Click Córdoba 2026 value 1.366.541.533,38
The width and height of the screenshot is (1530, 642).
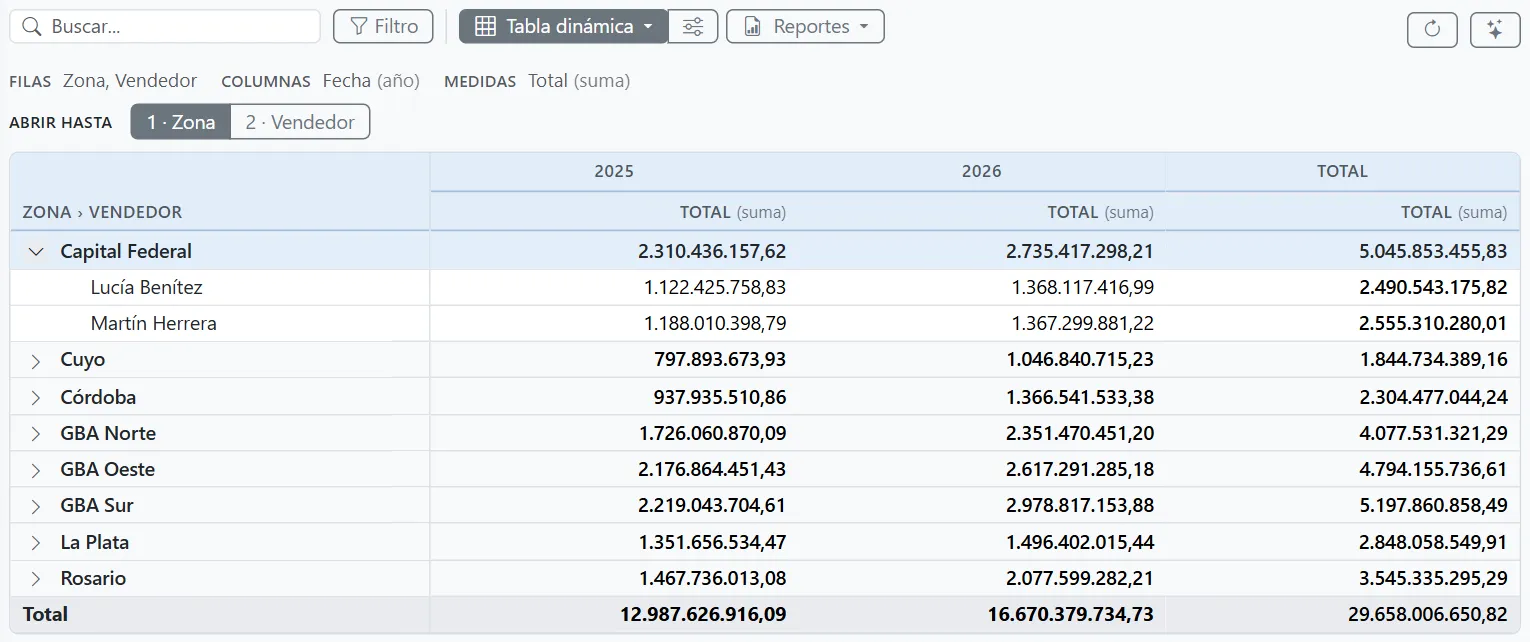click(1080, 398)
